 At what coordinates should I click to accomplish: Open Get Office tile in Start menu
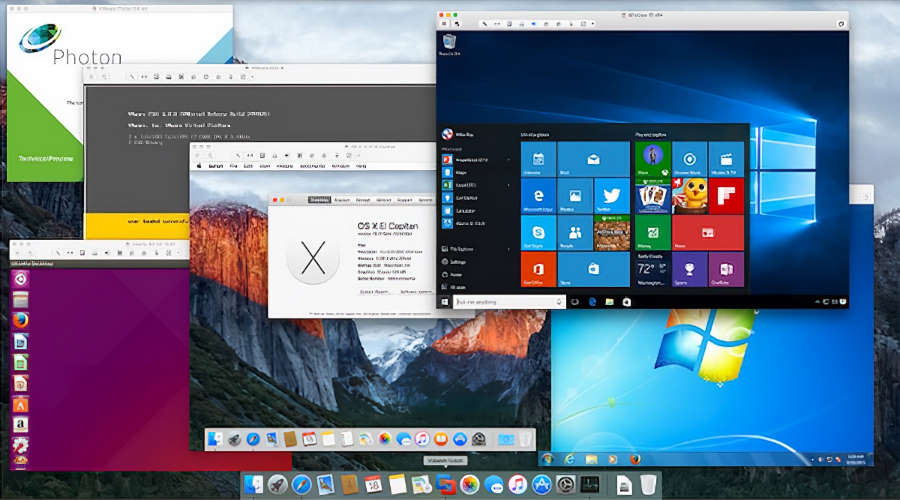coord(538,269)
